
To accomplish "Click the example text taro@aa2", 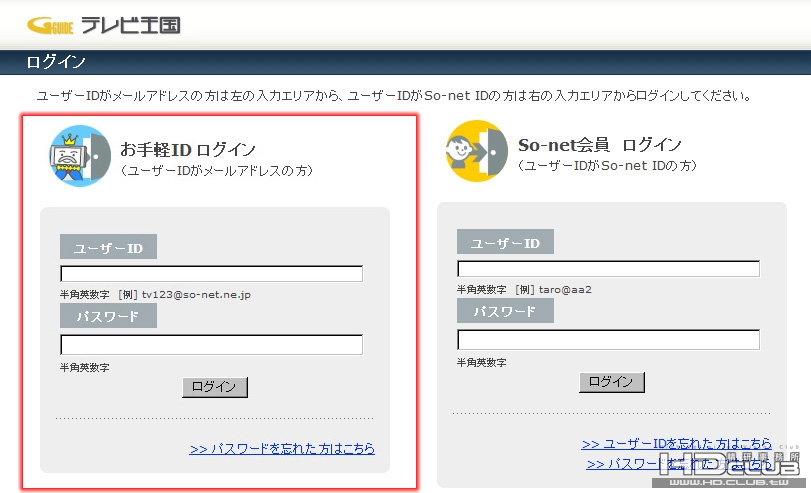I will pyautogui.click(x=565, y=290).
